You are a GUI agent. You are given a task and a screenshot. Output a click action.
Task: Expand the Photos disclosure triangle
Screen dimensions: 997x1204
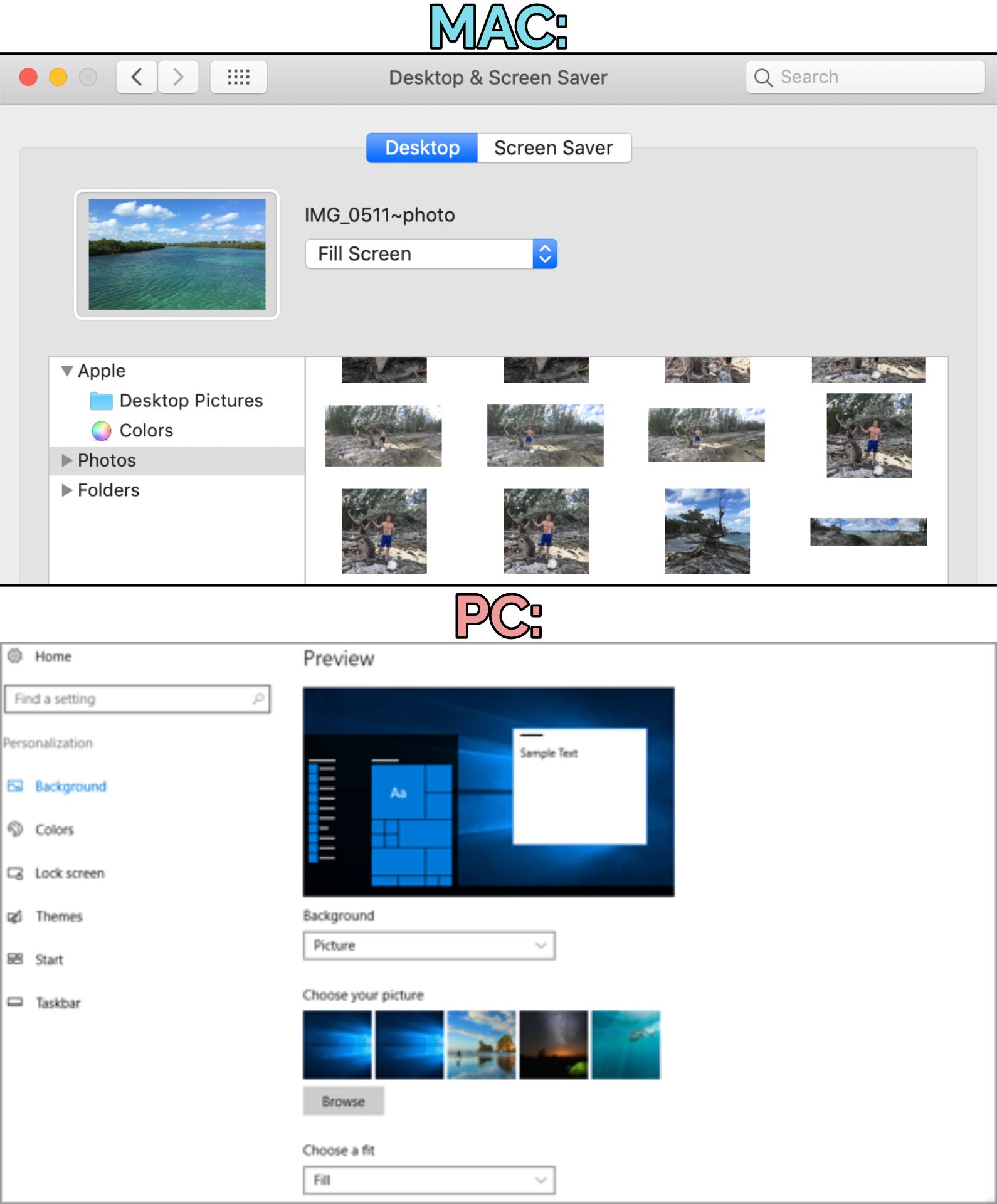pyautogui.click(x=67, y=460)
